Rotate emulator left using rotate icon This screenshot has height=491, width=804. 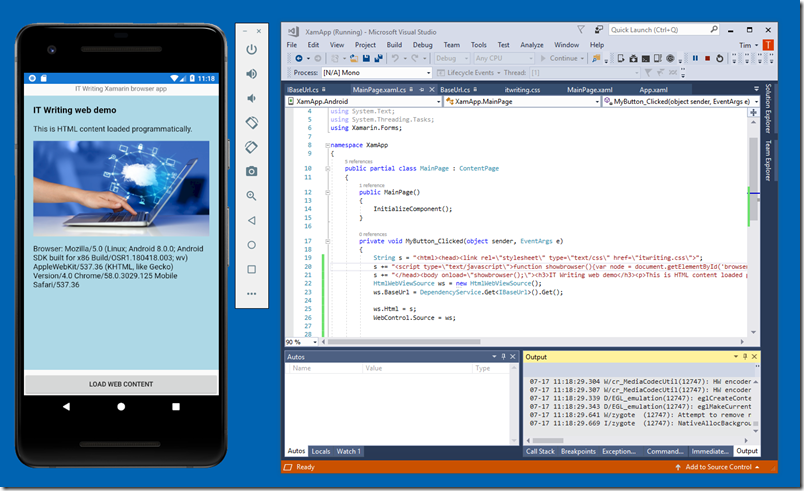click(251, 122)
